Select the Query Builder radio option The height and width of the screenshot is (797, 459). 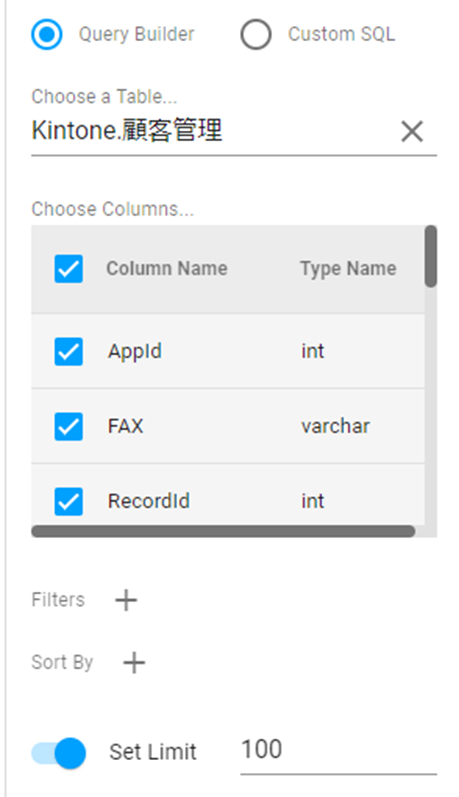click(47, 35)
